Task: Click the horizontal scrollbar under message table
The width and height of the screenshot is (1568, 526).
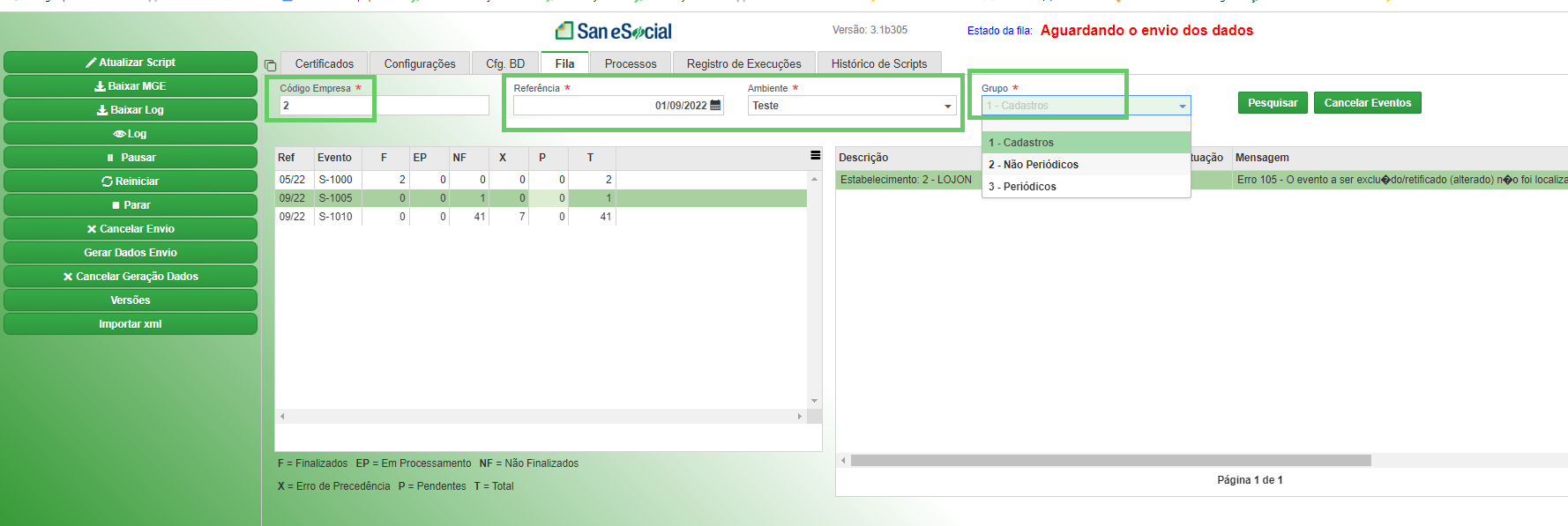Action: click(1111, 460)
